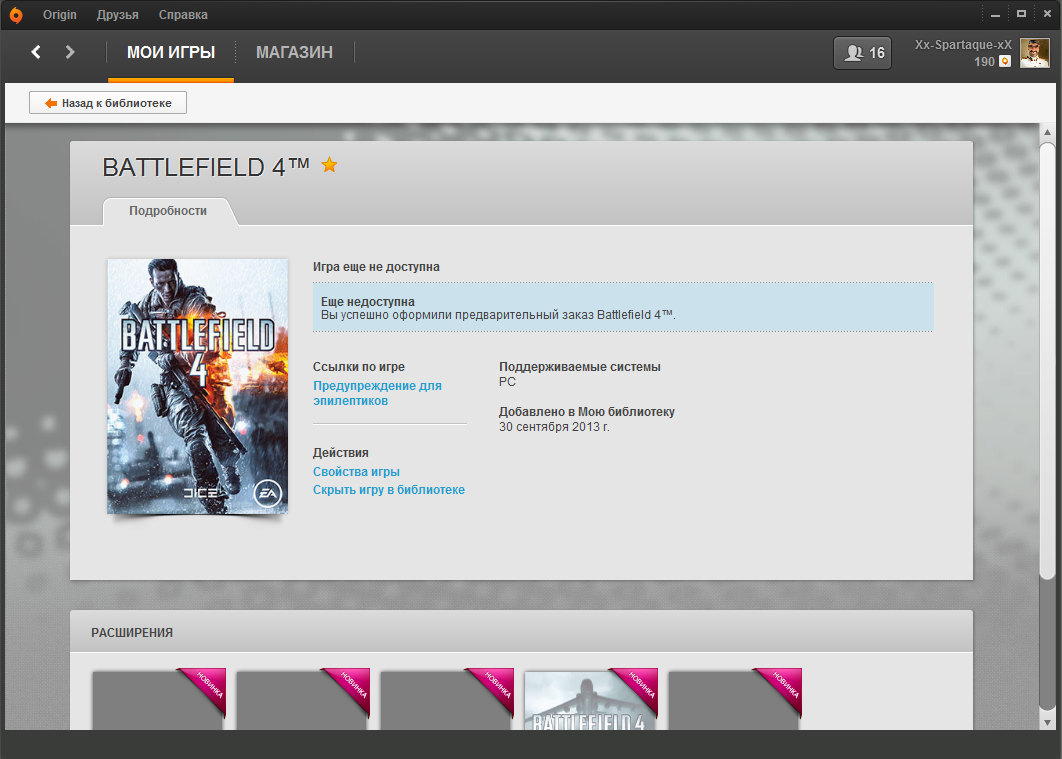Click the Еще недоступна notice box
Viewport: 1062px width, 759px height.
coord(623,307)
